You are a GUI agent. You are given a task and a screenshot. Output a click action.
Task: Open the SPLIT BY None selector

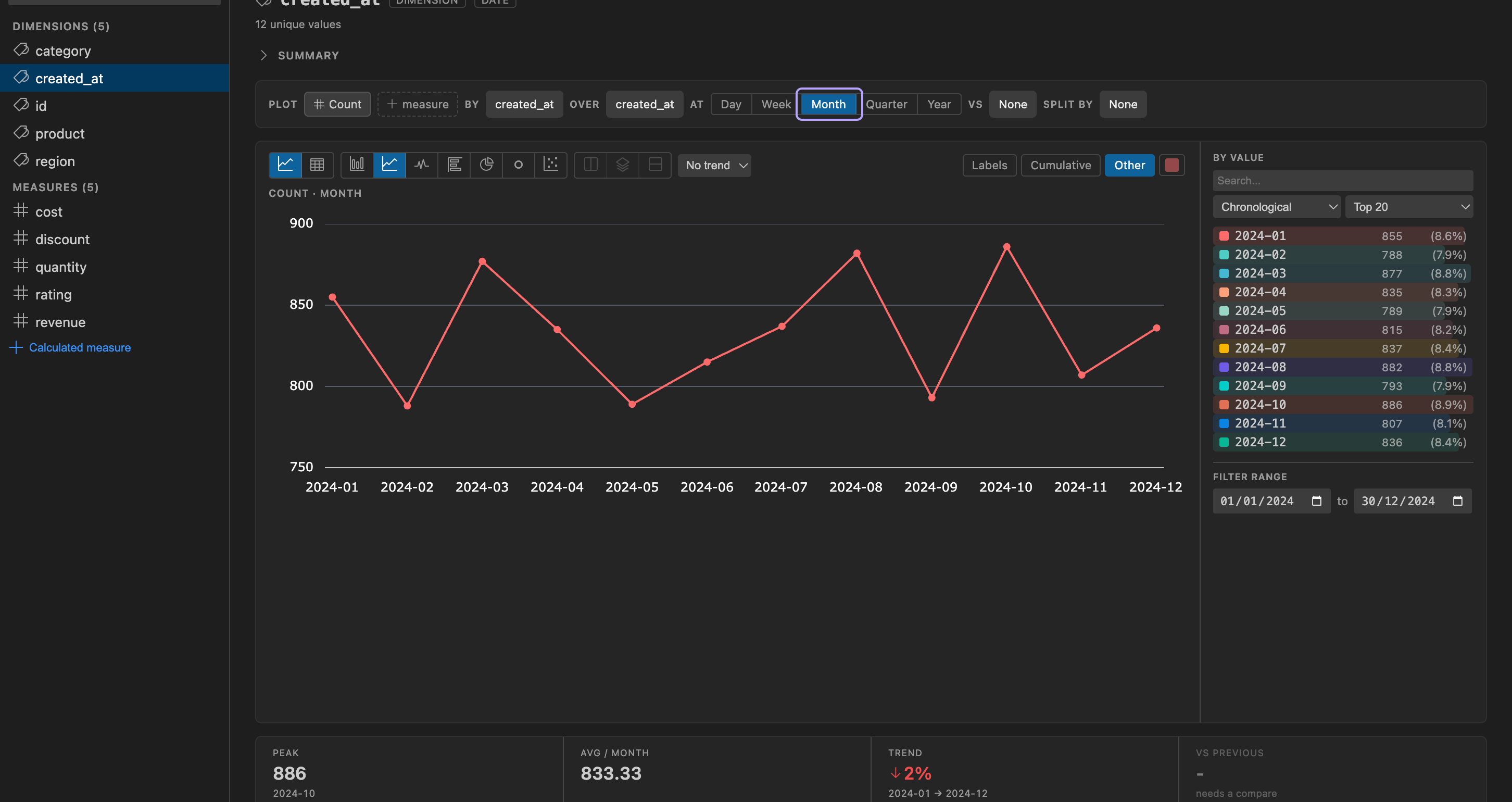point(1123,104)
